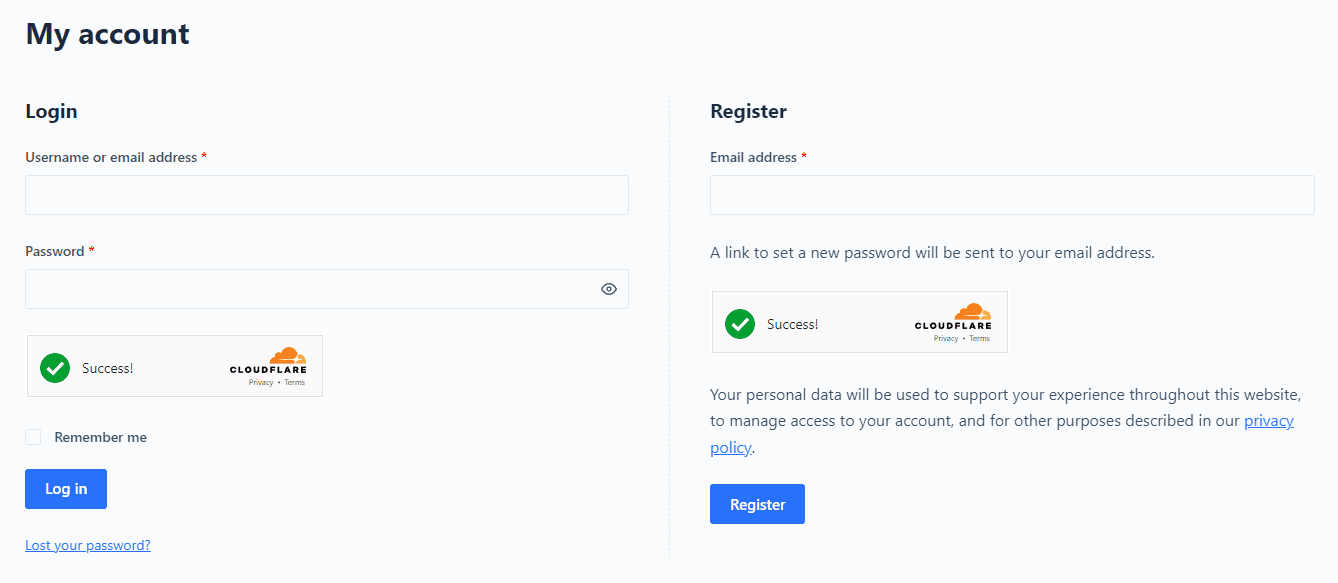Open the privacy policy link
The width and height of the screenshot is (1338, 583).
click(1268, 420)
